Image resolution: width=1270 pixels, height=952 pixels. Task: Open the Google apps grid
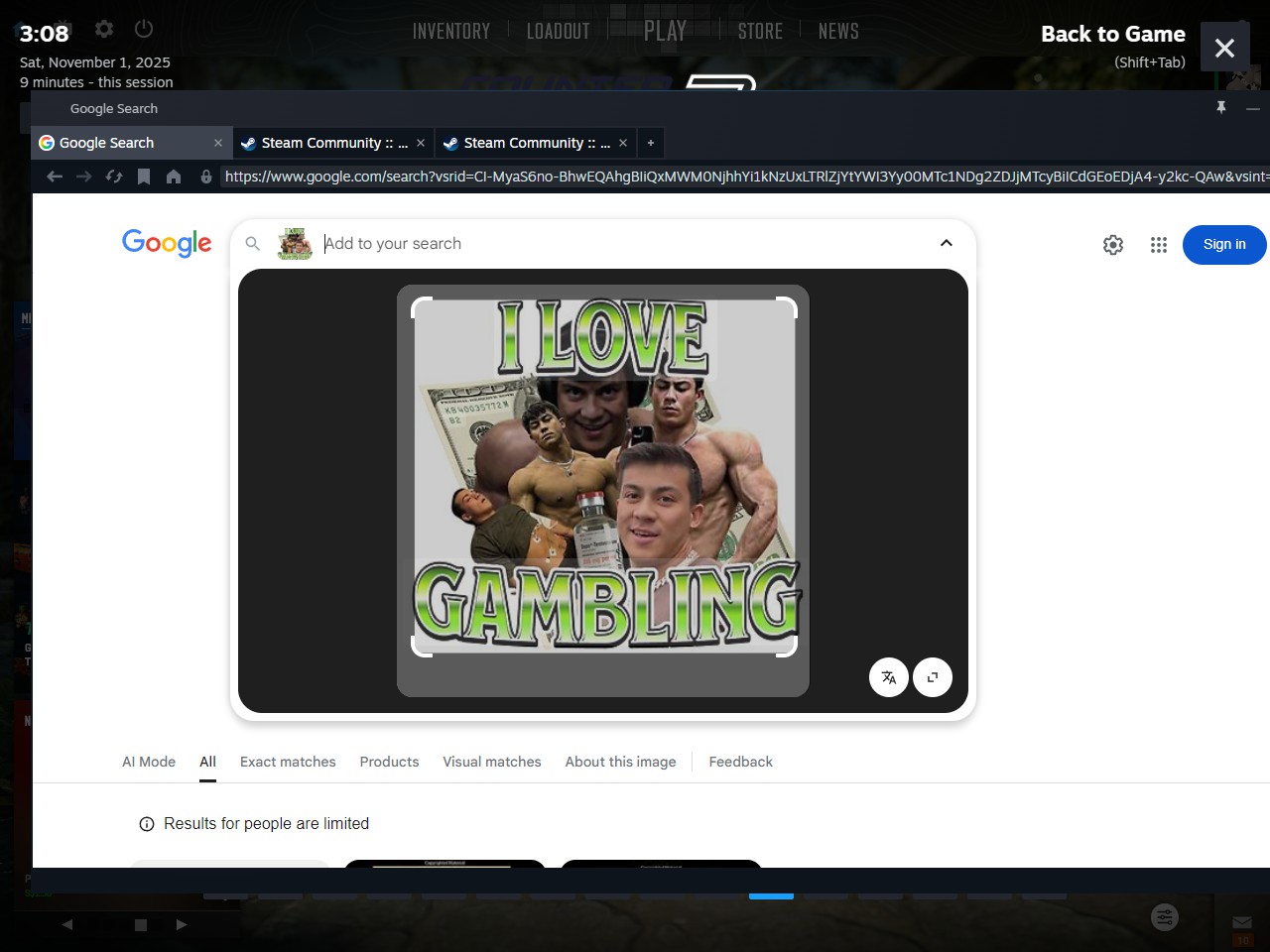click(1159, 245)
